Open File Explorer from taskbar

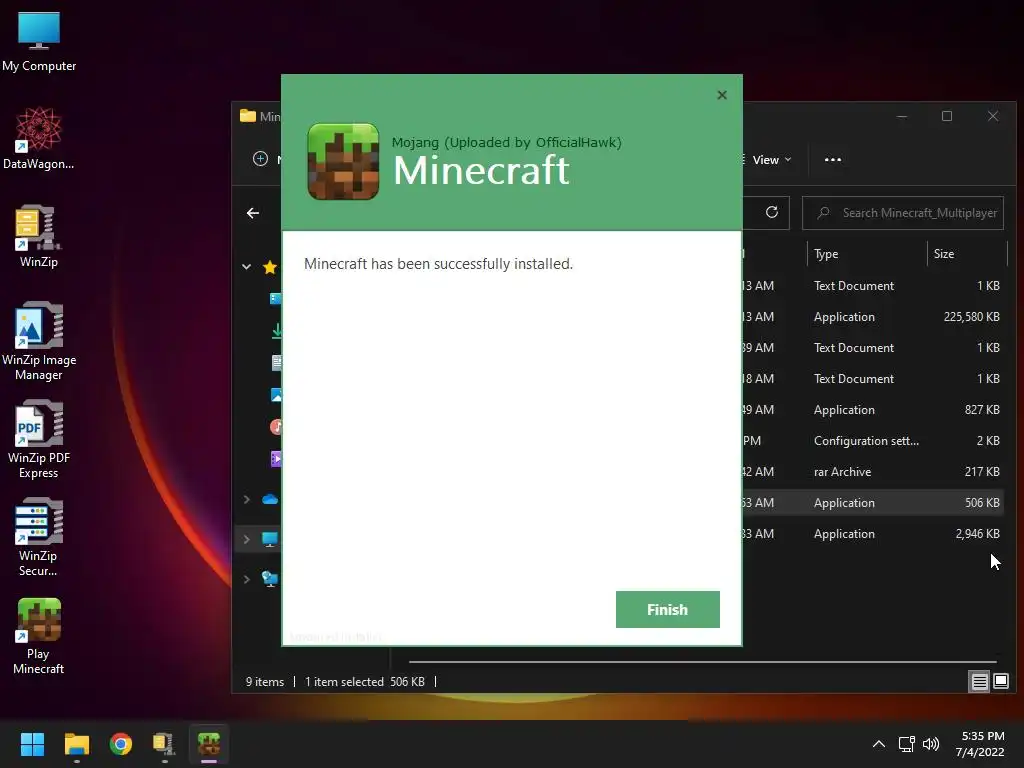coord(76,744)
